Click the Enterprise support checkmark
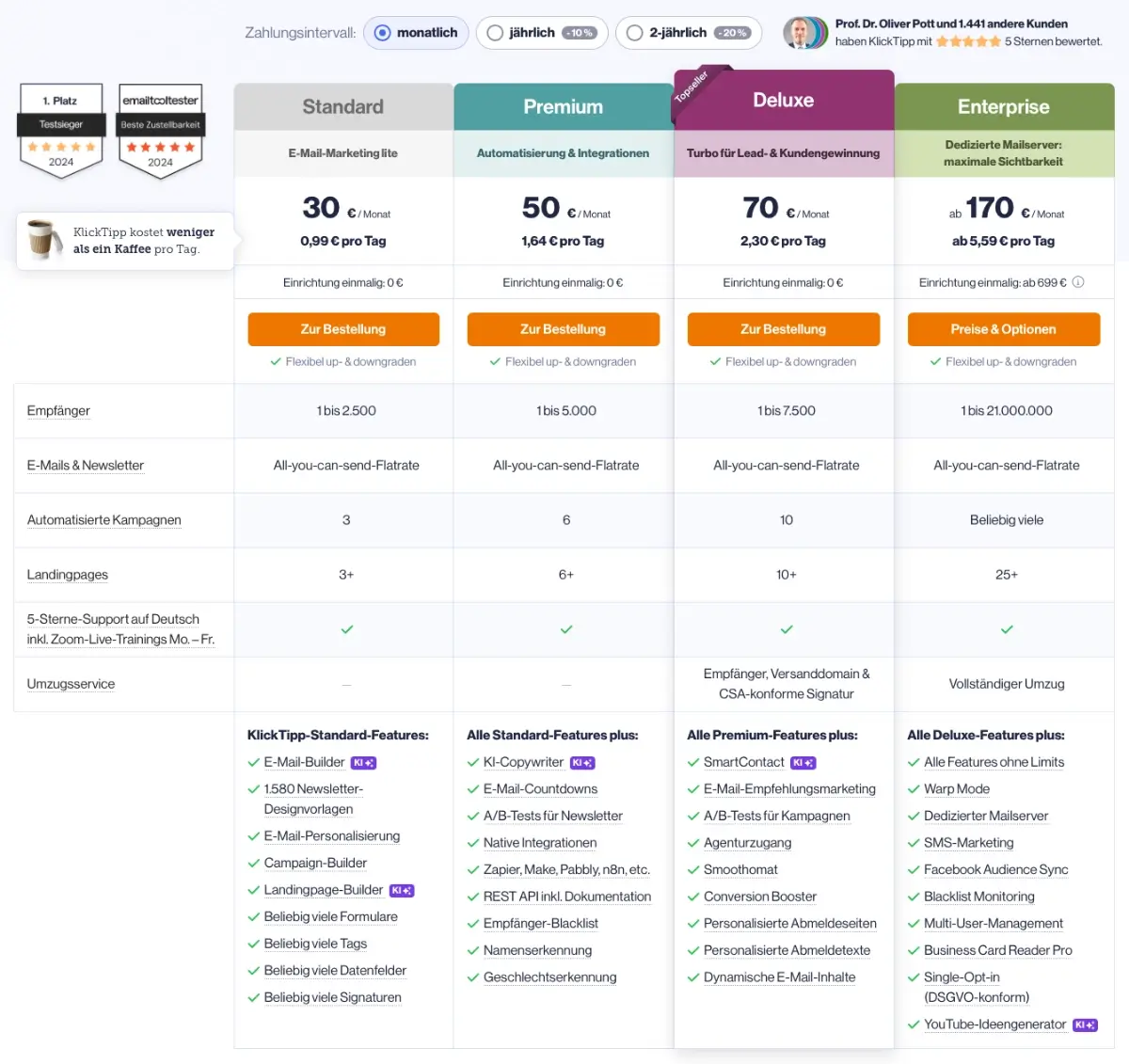Image resolution: width=1129 pixels, height=1064 pixels. 1007,629
